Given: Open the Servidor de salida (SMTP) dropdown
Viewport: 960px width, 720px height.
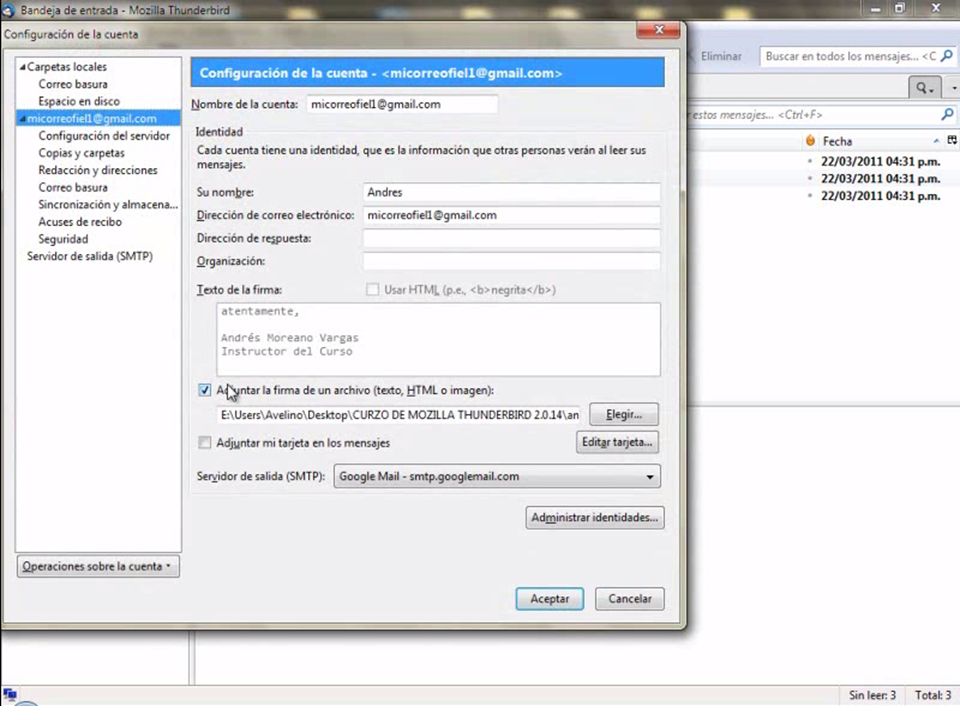Looking at the screenshot, I should point(497,476).
